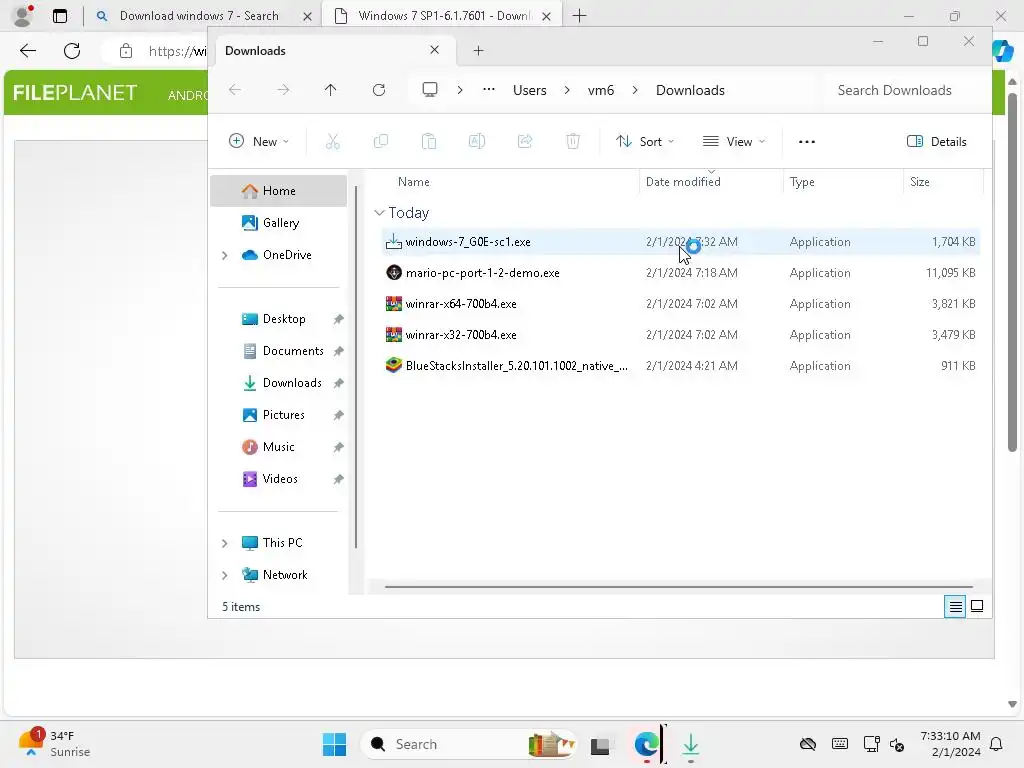Viewport: 1024px width, 768px height.
Task: Open the Sort dropdown menu
Action: (645, 142)
